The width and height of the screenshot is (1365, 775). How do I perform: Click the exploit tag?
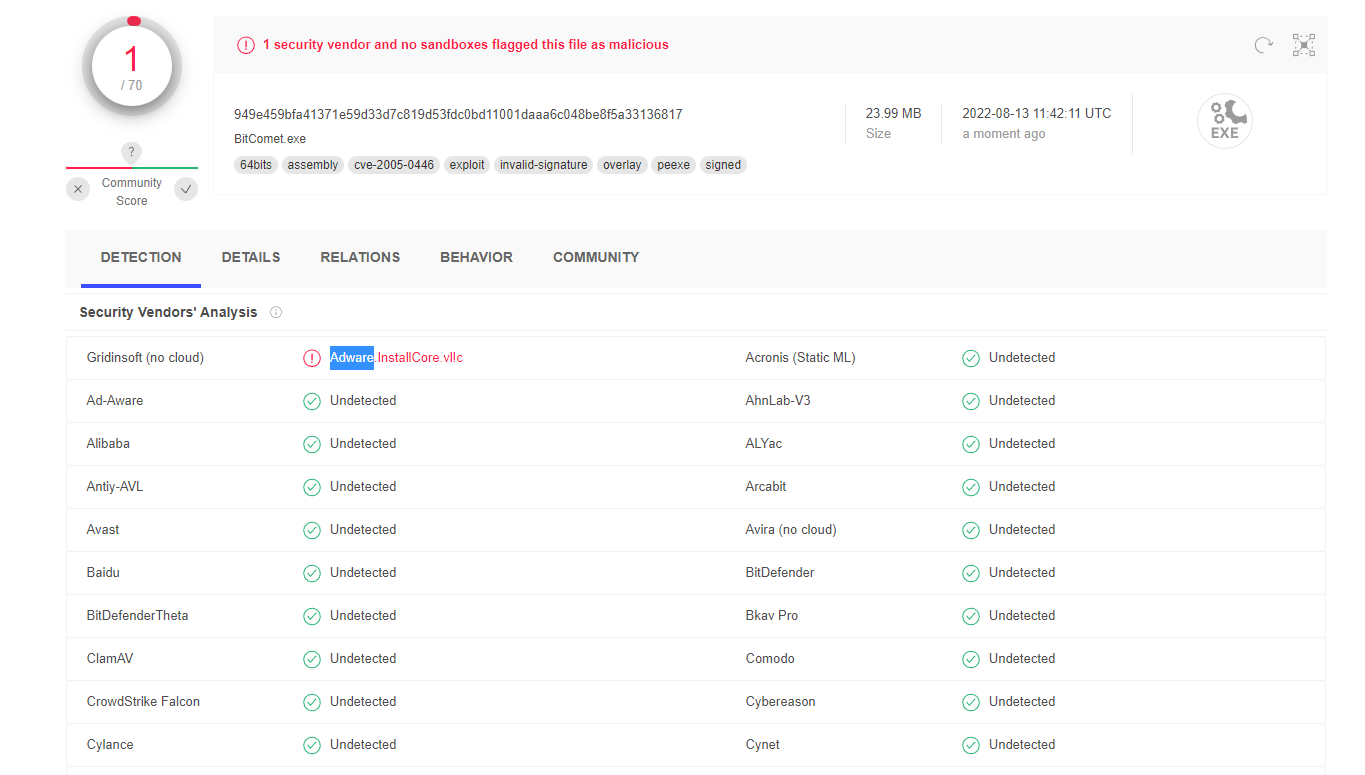(467, 165)
